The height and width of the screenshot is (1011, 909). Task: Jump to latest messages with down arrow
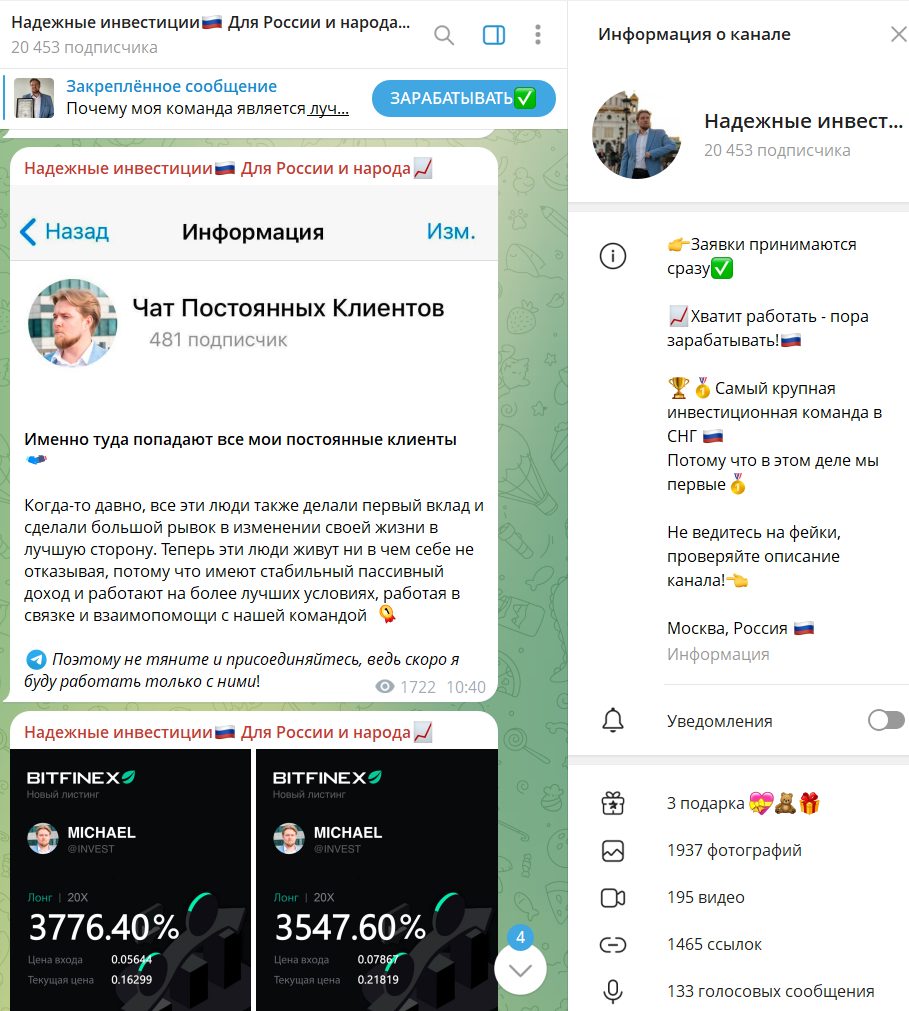(520, 969)
